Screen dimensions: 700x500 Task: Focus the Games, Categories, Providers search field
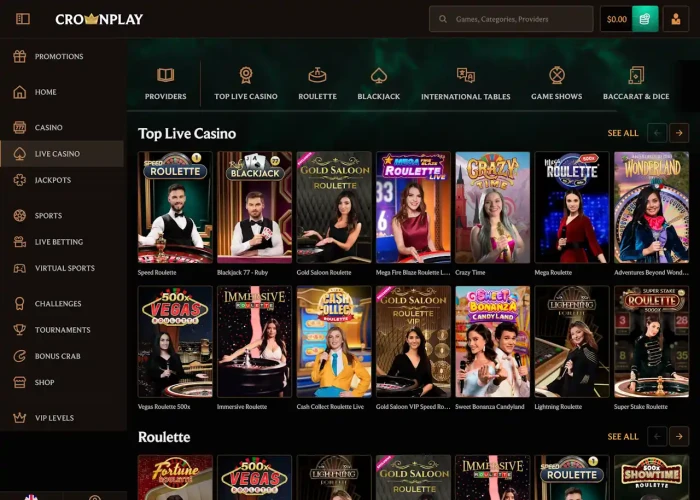tap(511, 19)
